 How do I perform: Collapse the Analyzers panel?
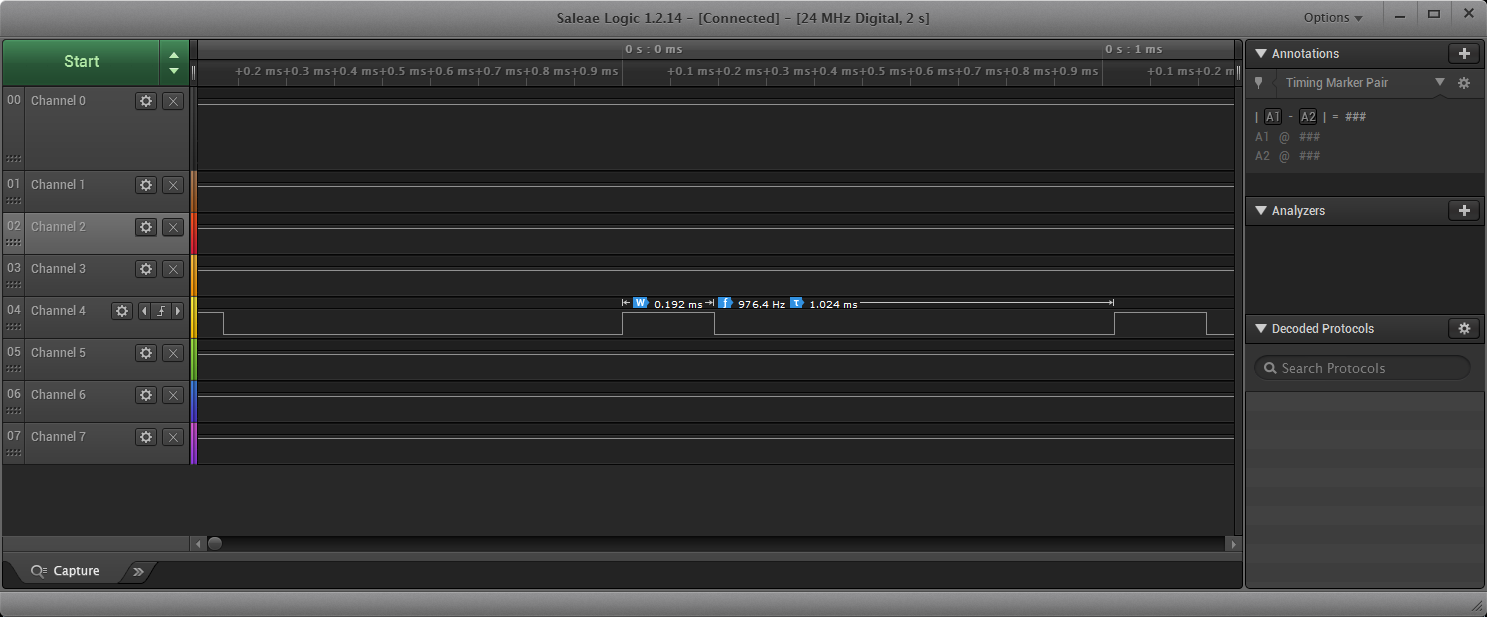pos(1261,211)
